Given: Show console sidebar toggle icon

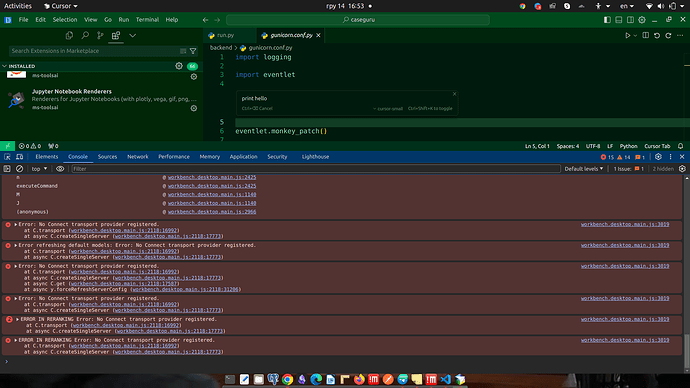Looking at the screenshot, I should [7, 169].
